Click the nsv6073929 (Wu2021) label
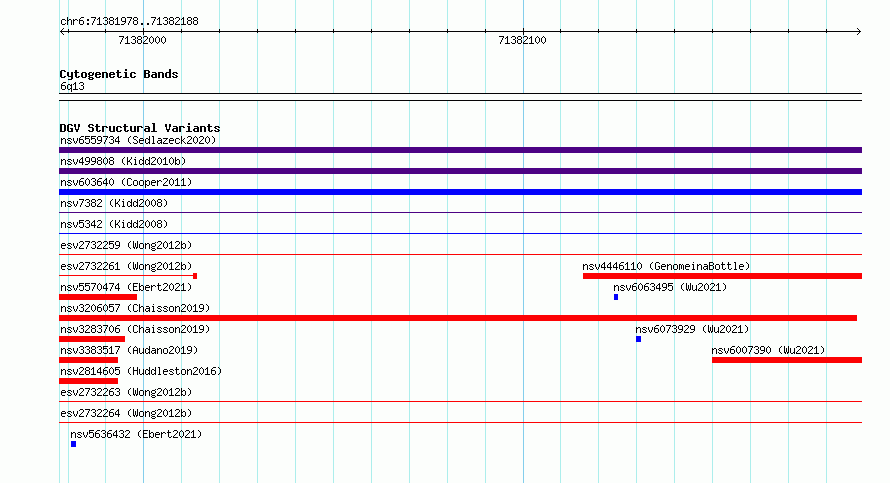 pyautogui.click(x=692, y=329)
